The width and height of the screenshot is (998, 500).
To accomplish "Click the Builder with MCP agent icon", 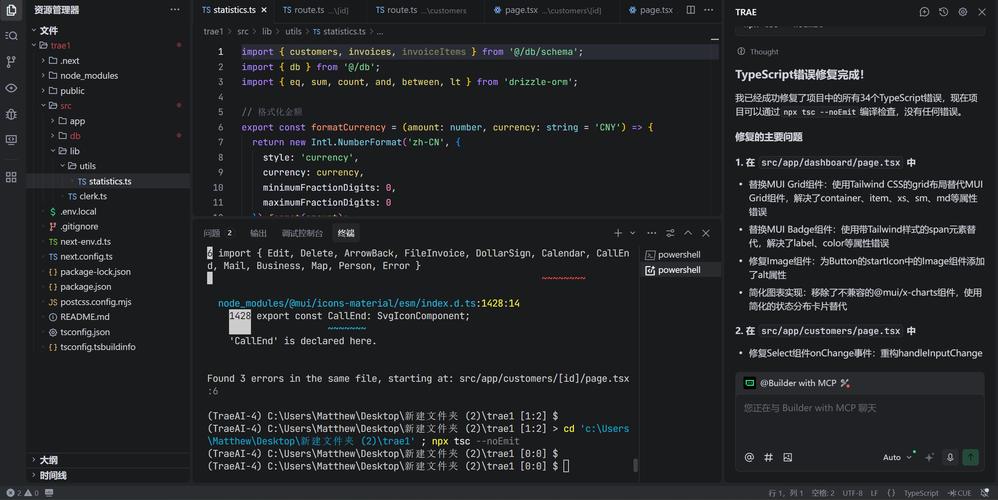I will click(750, 383).
